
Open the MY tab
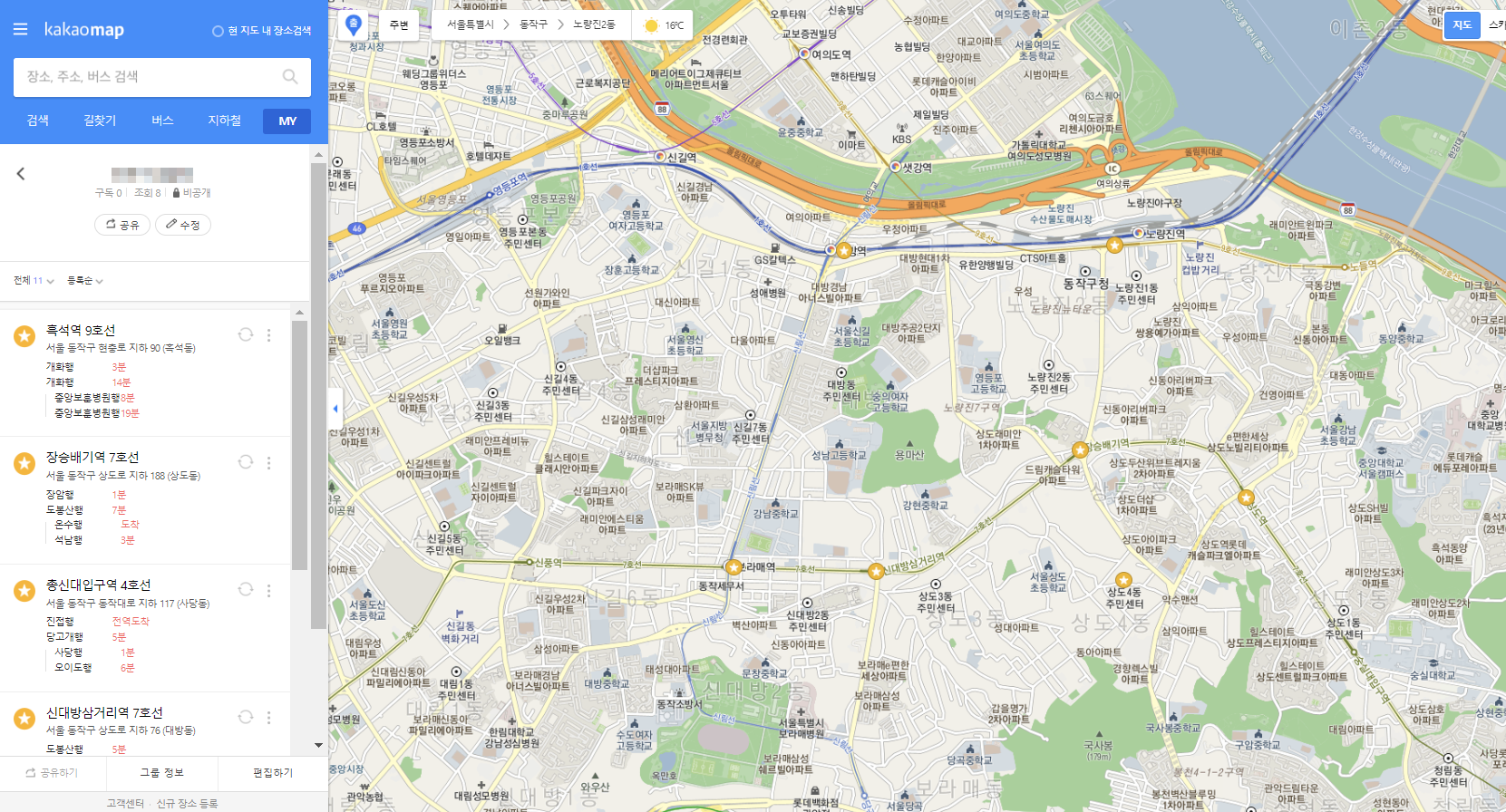click(x=287, y=121)
